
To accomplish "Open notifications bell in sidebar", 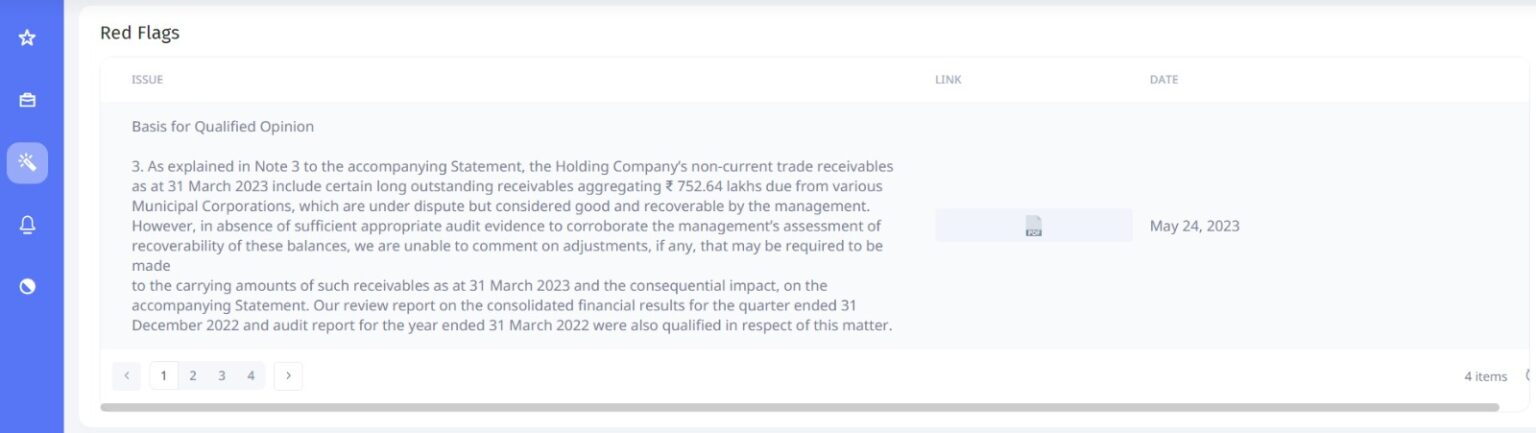I will (x=27, y=225).
